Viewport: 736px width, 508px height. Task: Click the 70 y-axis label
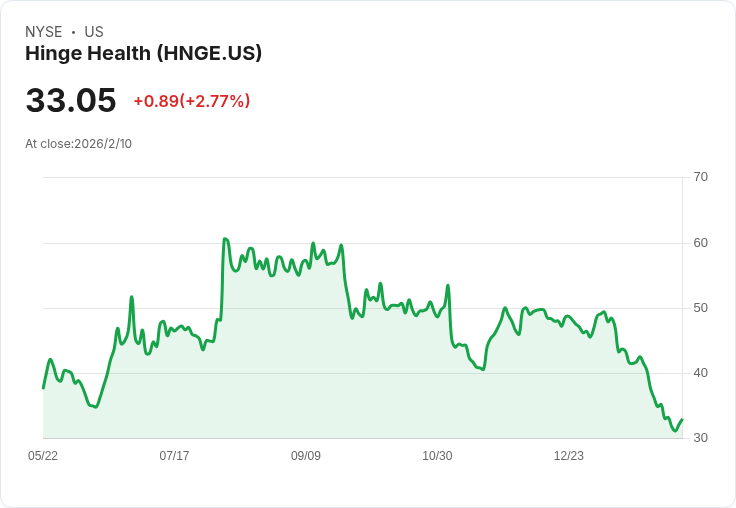[700, 177]
